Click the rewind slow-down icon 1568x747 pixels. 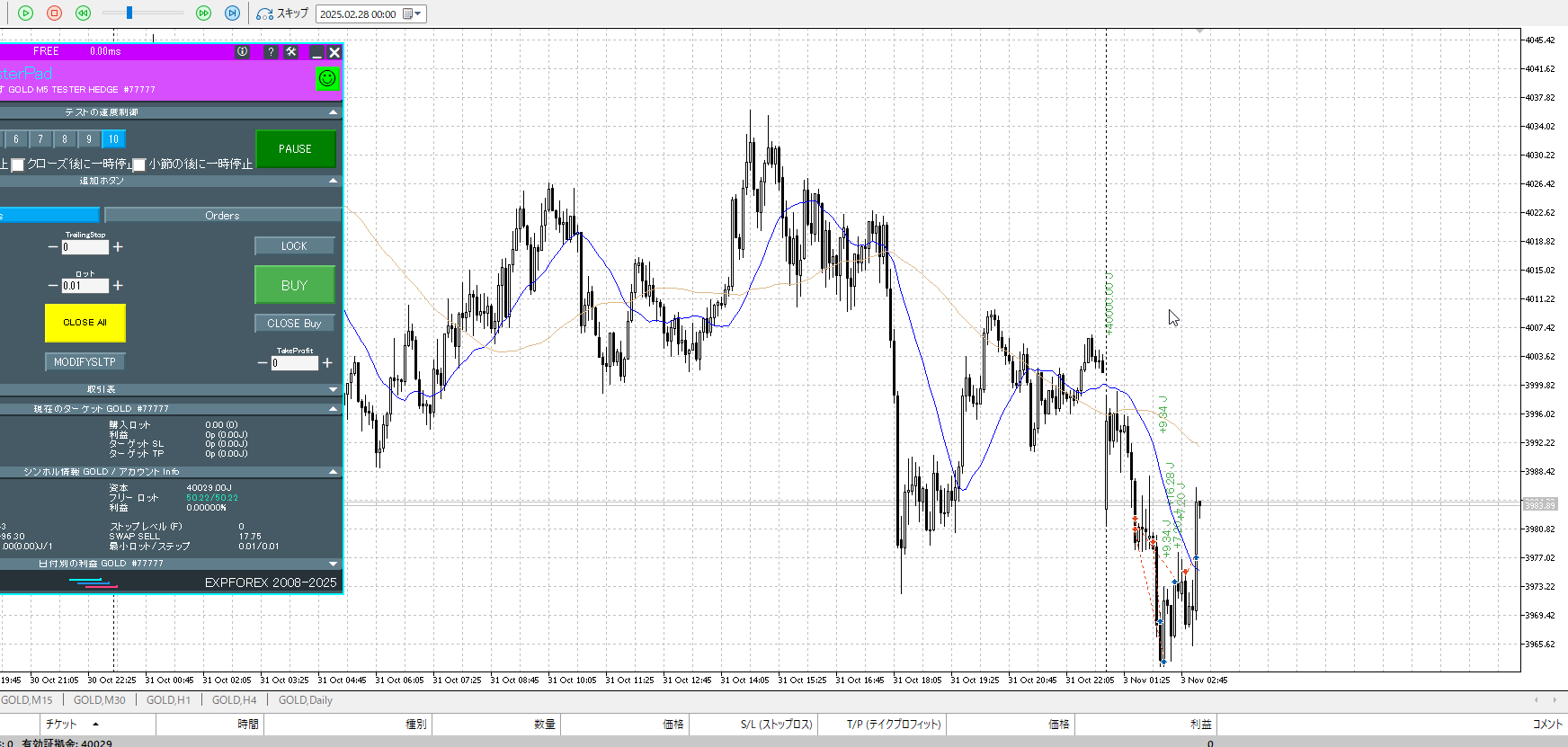point(83,13)
